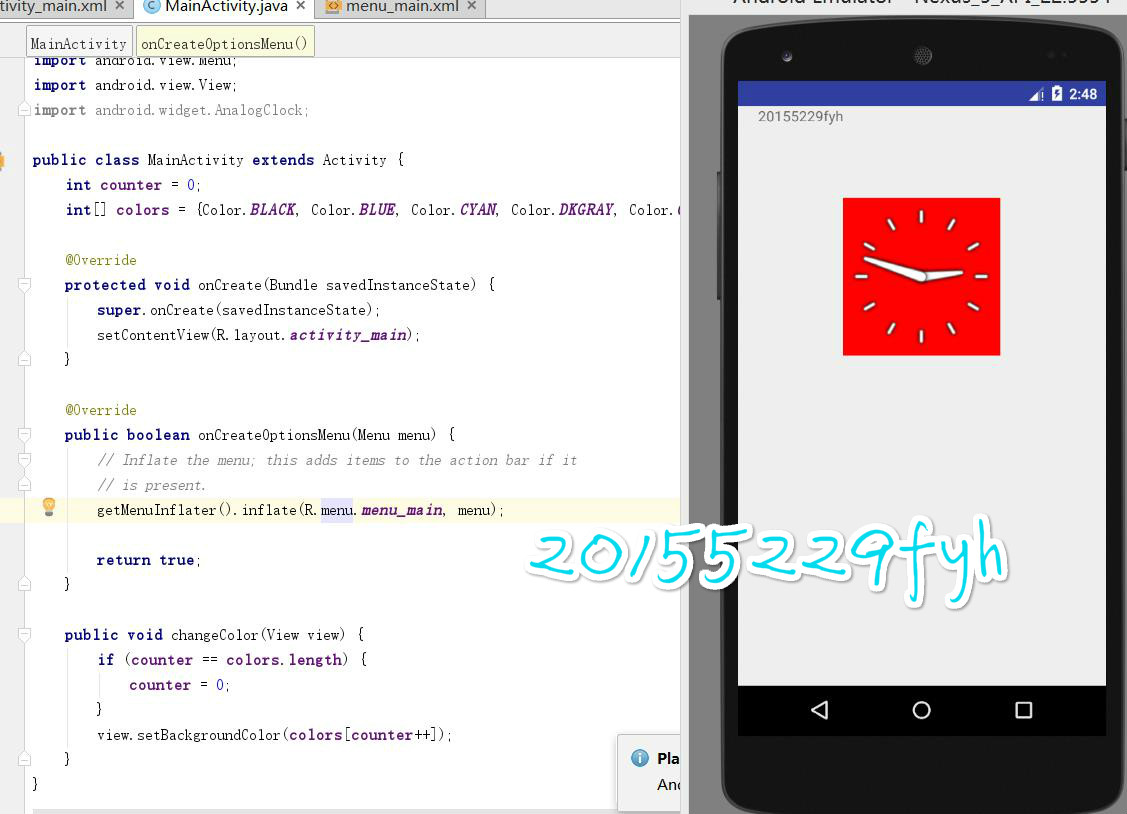Collapse the Inflate the menu comment fold

pos(24,460)
